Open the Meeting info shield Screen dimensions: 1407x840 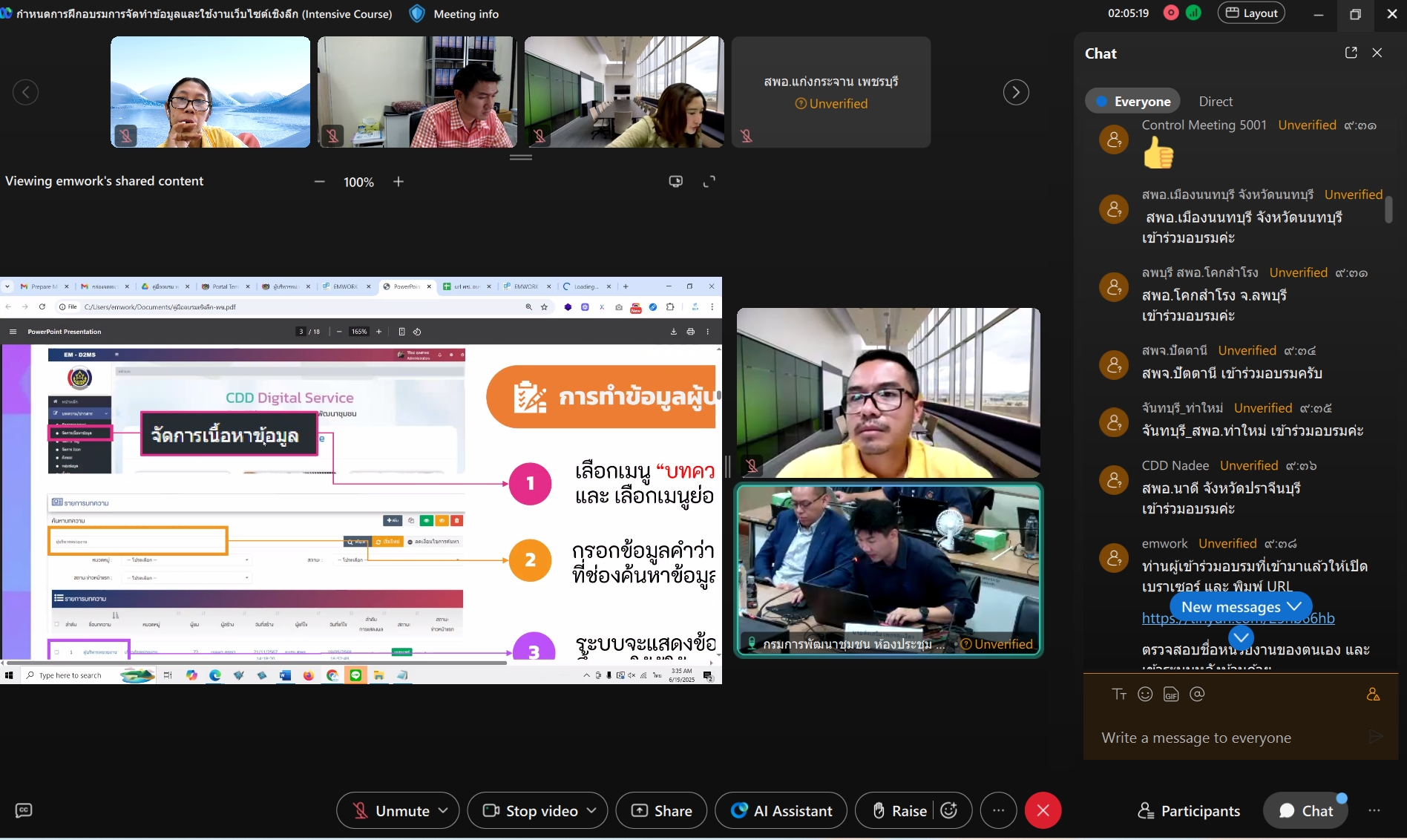(417, 13)
